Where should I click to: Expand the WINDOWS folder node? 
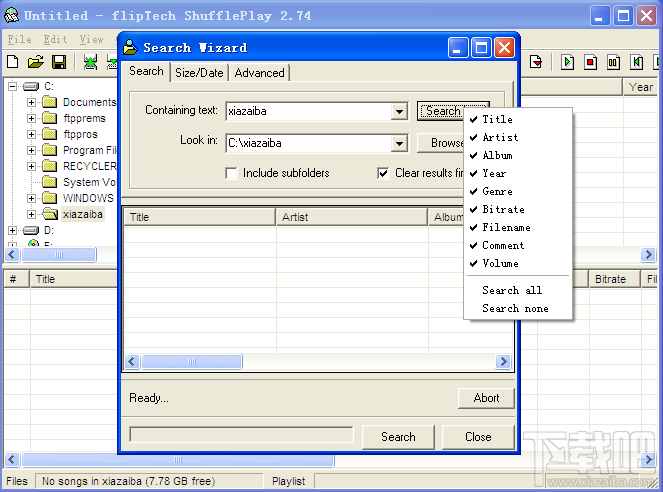point(31,198)
